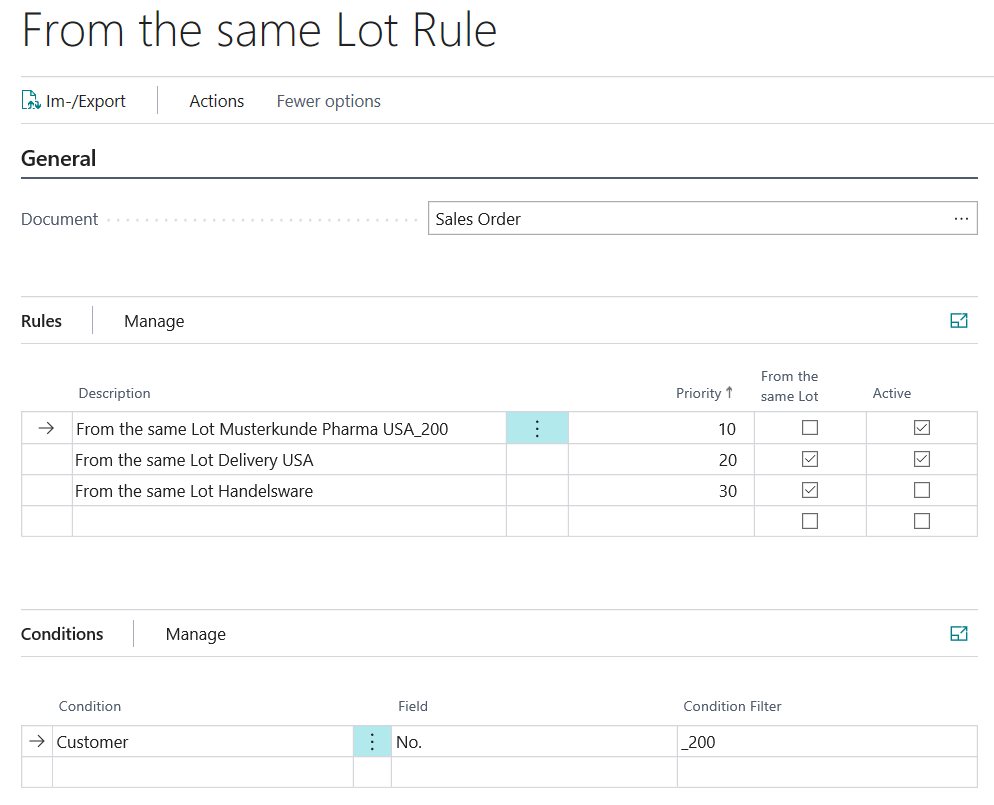994x805 pixels.
Task: Expand the Conditions part to full view
Action: [958, 633]
